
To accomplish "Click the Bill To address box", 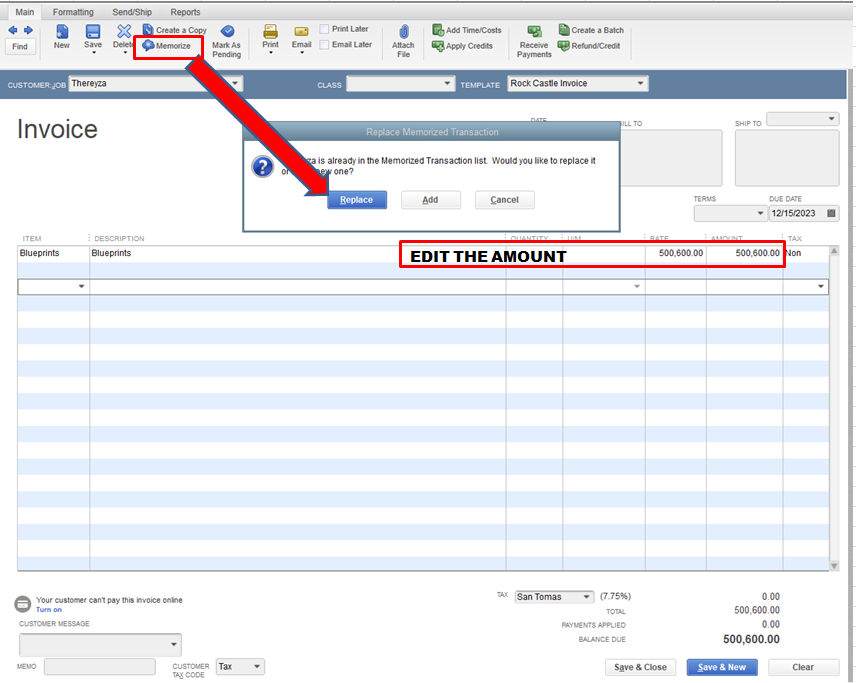I will click(671, 158).
